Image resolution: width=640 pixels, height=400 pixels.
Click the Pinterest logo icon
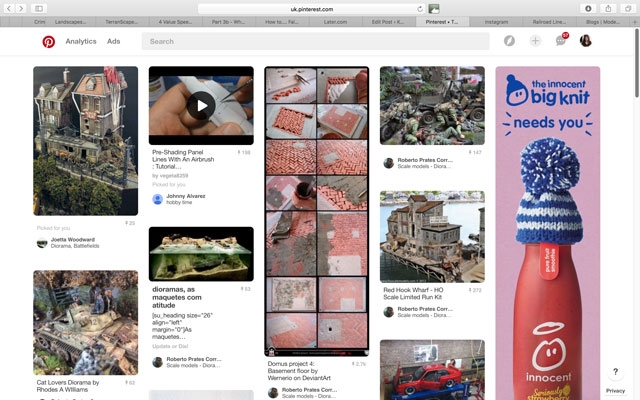click(49, 42)
